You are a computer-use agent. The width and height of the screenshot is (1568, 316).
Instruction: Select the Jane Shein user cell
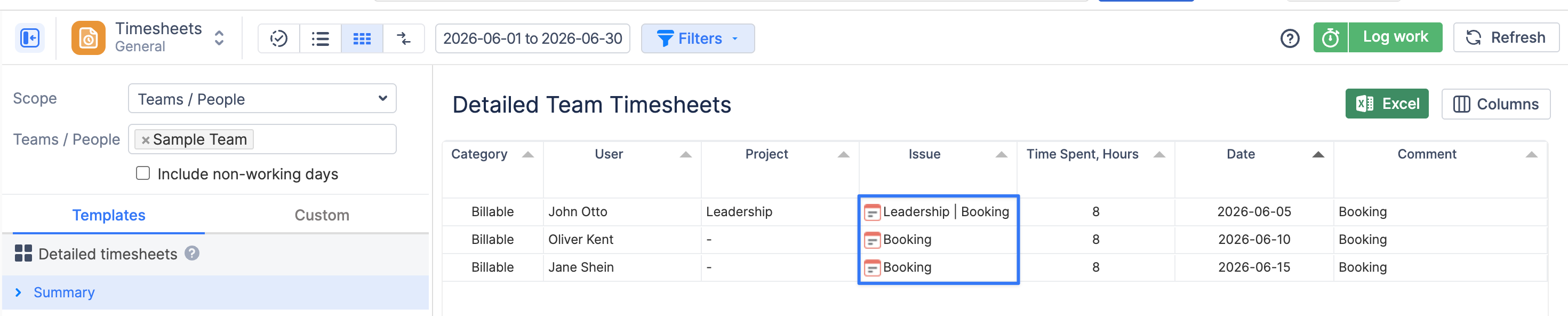(x=622, y=267)
